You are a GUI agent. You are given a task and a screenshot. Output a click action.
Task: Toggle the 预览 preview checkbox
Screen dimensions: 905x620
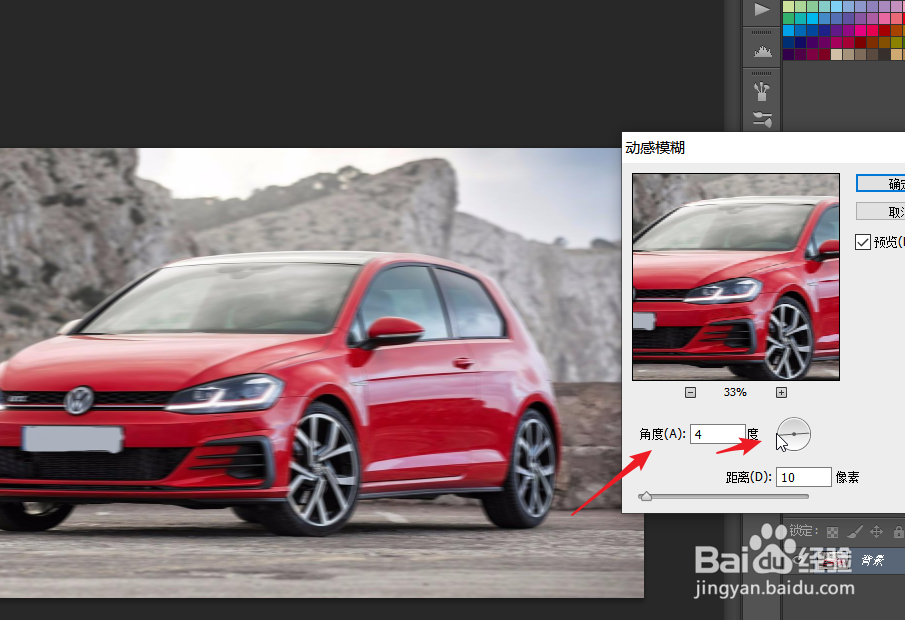863,242
